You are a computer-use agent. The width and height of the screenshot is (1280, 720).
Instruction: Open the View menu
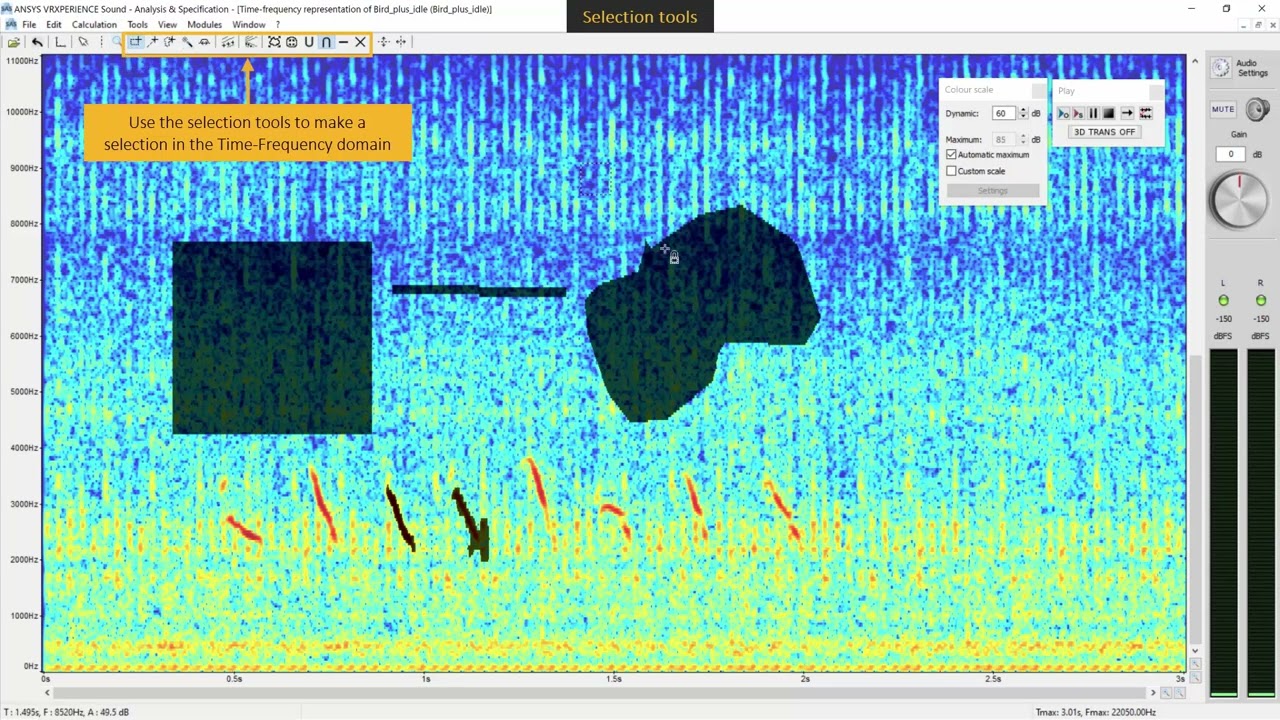click(167, 25)
